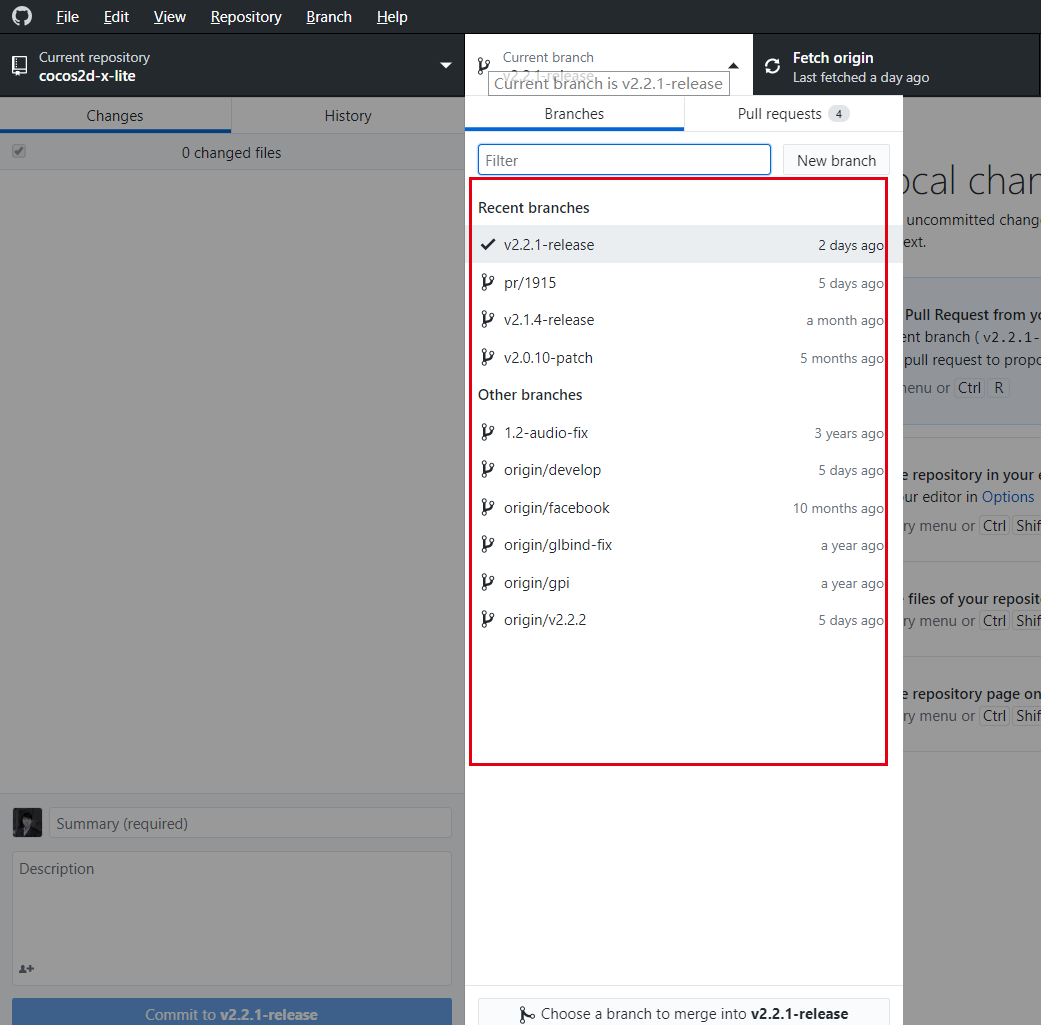The image size is (1041, 1025).
Task: Collapse the Current branch dropdown arrow
Action: pos(734,65)
